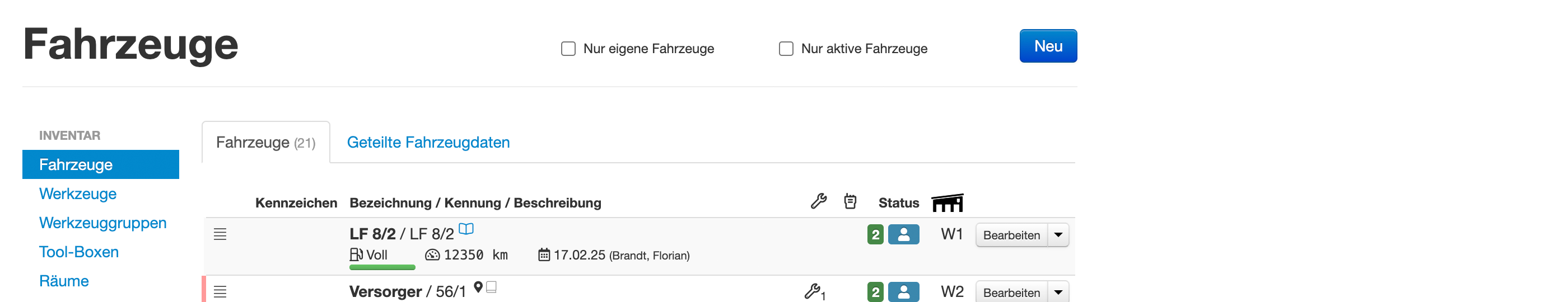This screenshot has height=302, width=1568.
Task: Click the blue Neu button
Action: point(1048,46)
